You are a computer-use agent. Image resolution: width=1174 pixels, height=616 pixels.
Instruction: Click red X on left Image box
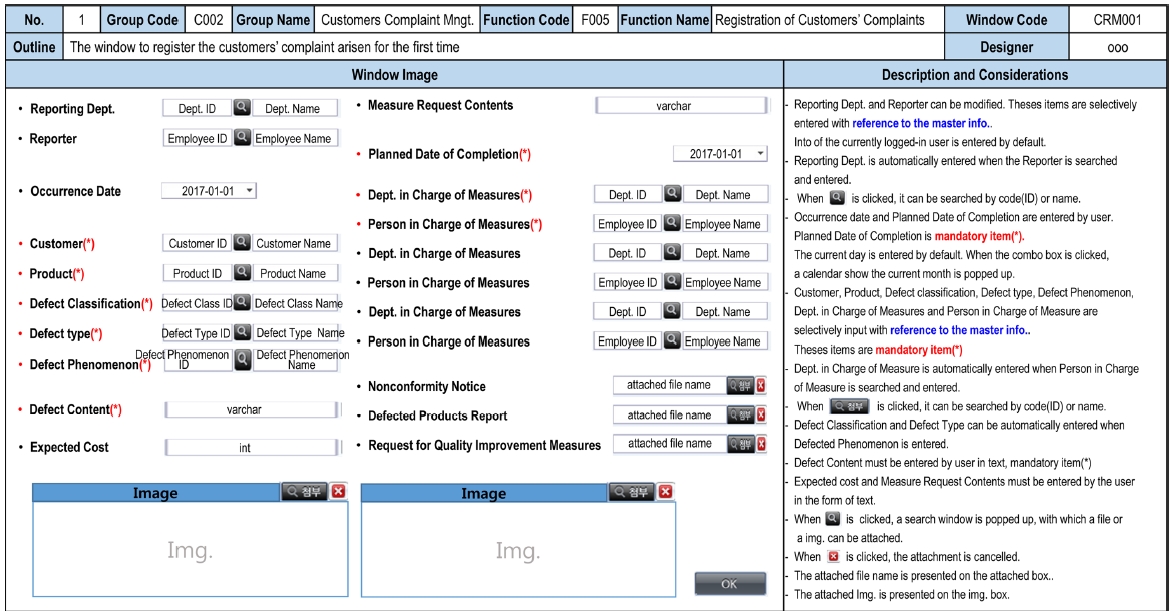[338, 492]
